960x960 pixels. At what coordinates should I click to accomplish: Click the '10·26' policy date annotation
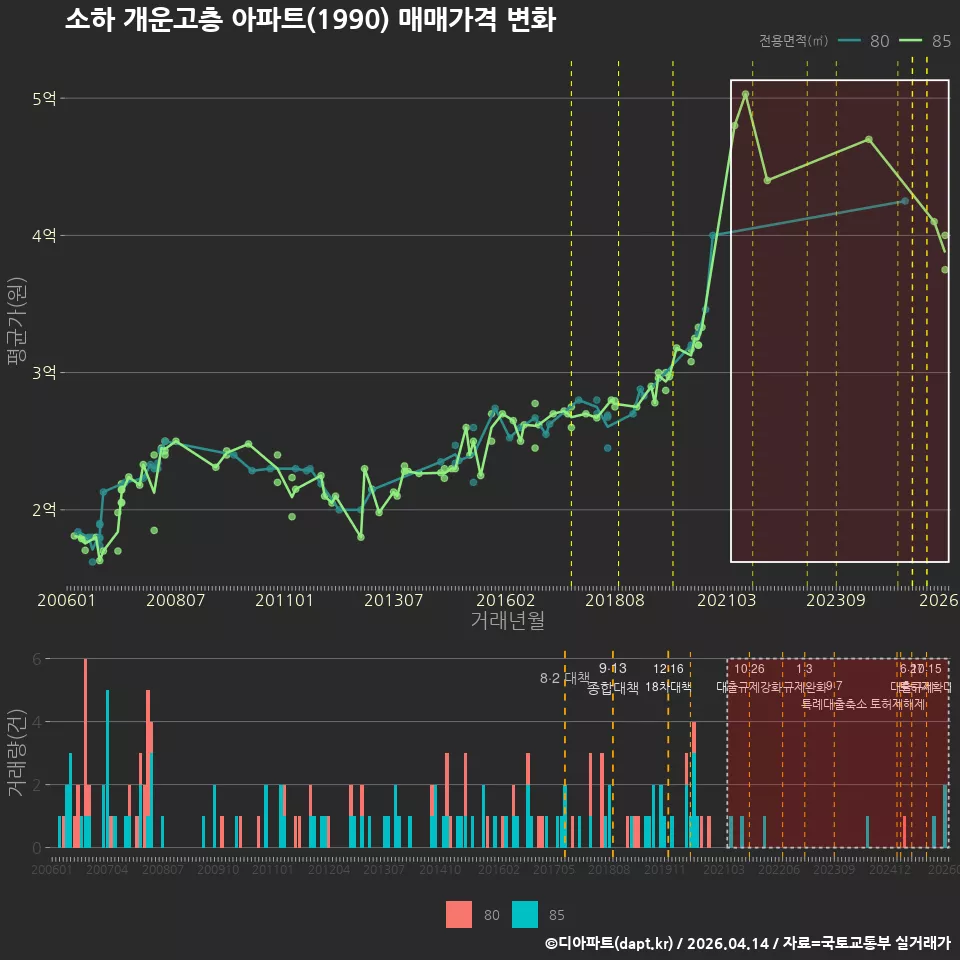[x=749, y=669]
